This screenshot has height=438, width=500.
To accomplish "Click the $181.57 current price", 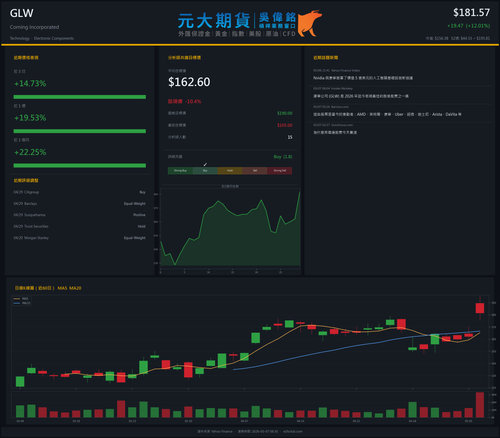I will coord(471,13).
